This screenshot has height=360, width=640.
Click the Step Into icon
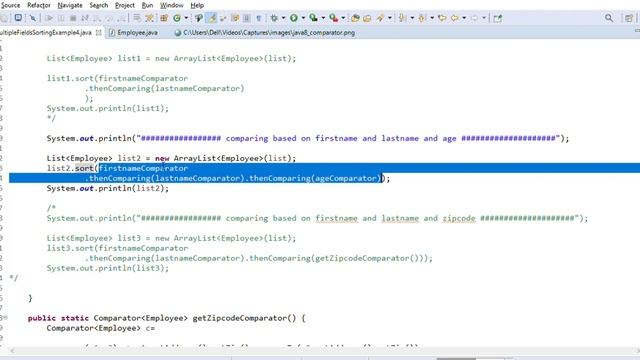pyautogui.click(x=97, y=18)
